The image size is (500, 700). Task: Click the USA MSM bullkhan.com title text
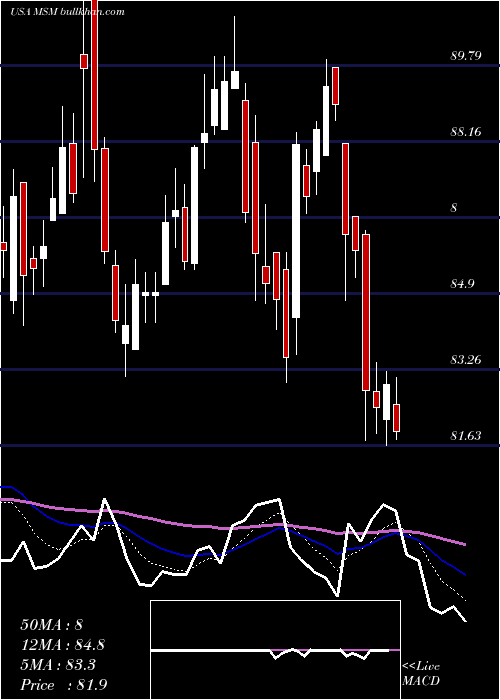point(67,12)
